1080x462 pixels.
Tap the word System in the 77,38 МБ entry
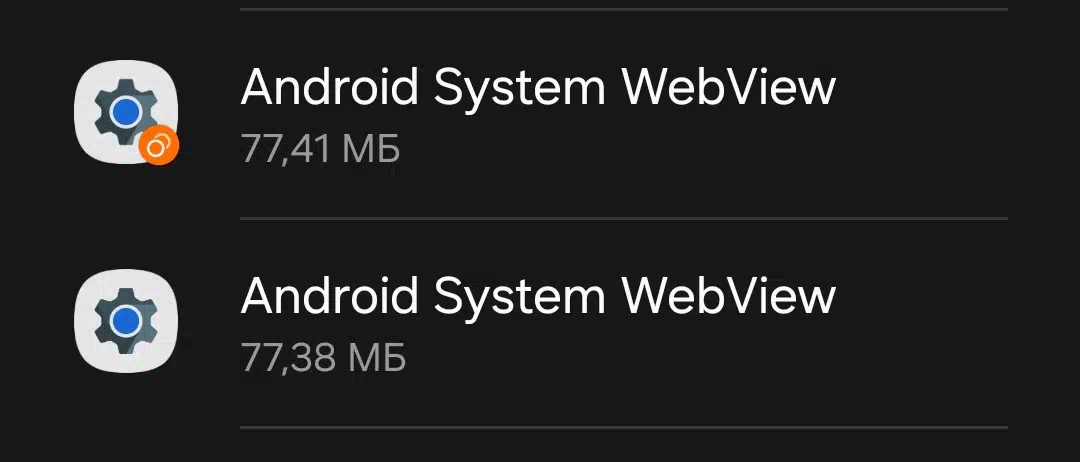[x=521, y=300]
